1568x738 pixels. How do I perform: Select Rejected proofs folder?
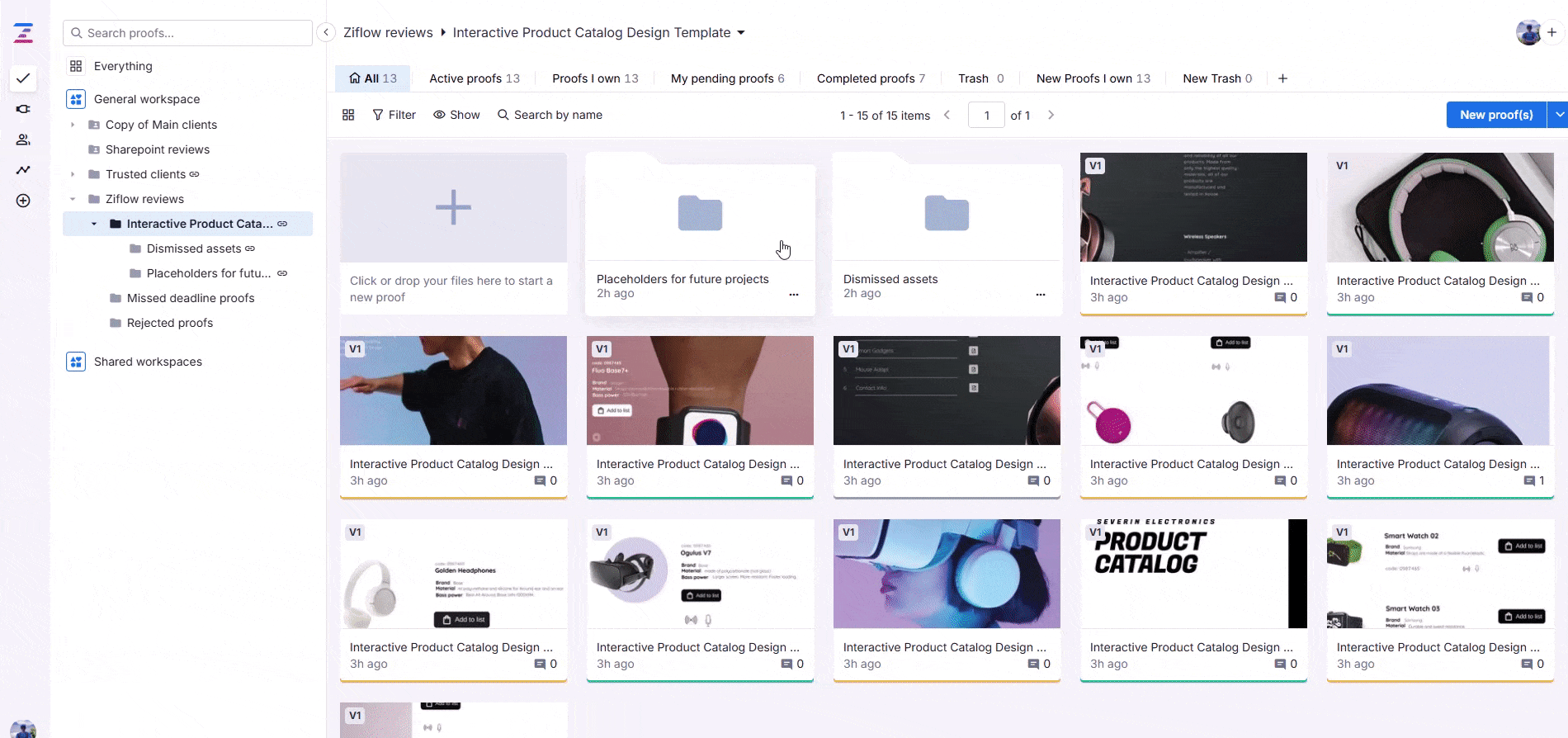(170, 323)
